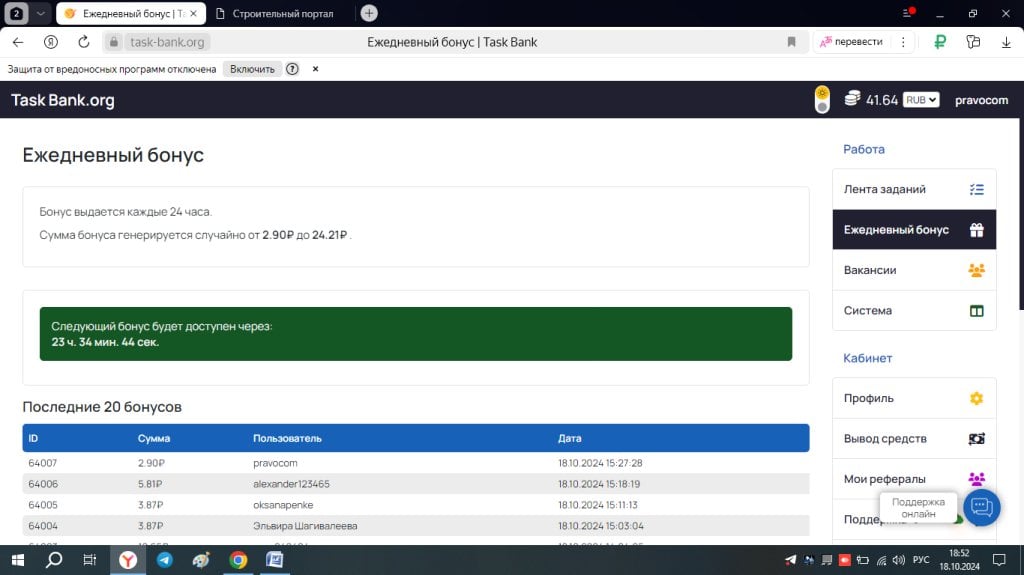Expand the tab list chevron
1024x575 pixels.
tap(40, 13)
